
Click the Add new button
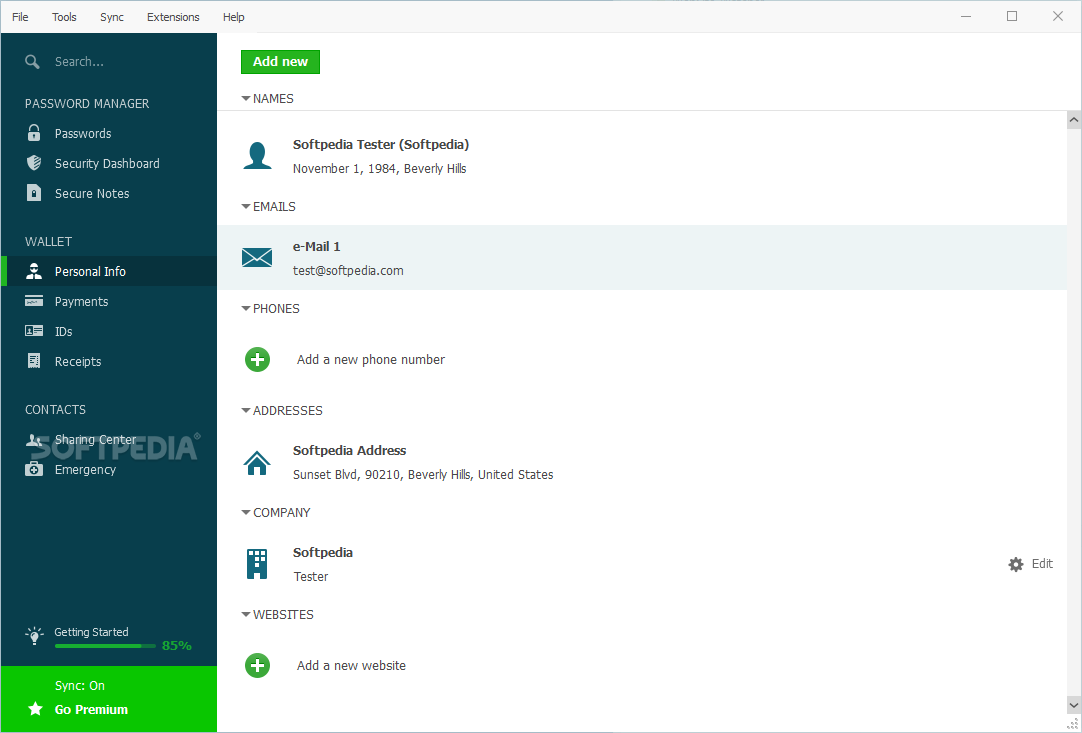pos(280,61)
